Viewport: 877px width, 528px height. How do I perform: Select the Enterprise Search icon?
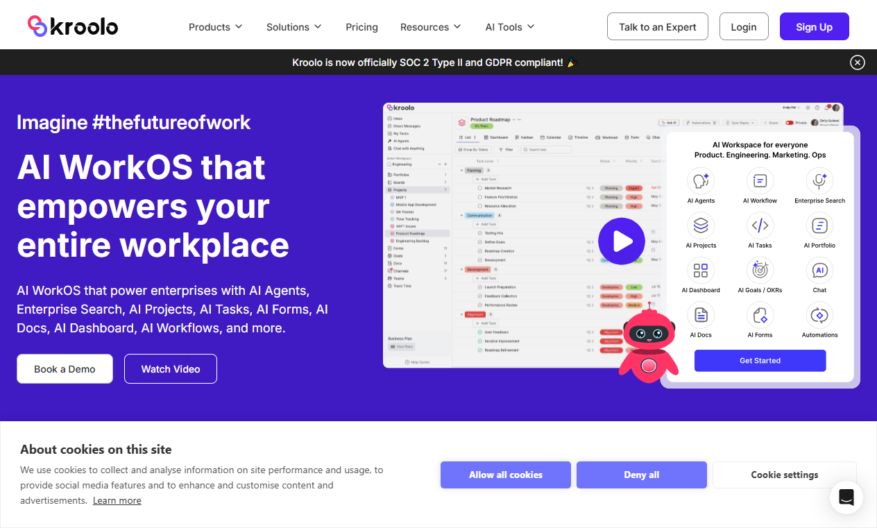tap(819, 181)
